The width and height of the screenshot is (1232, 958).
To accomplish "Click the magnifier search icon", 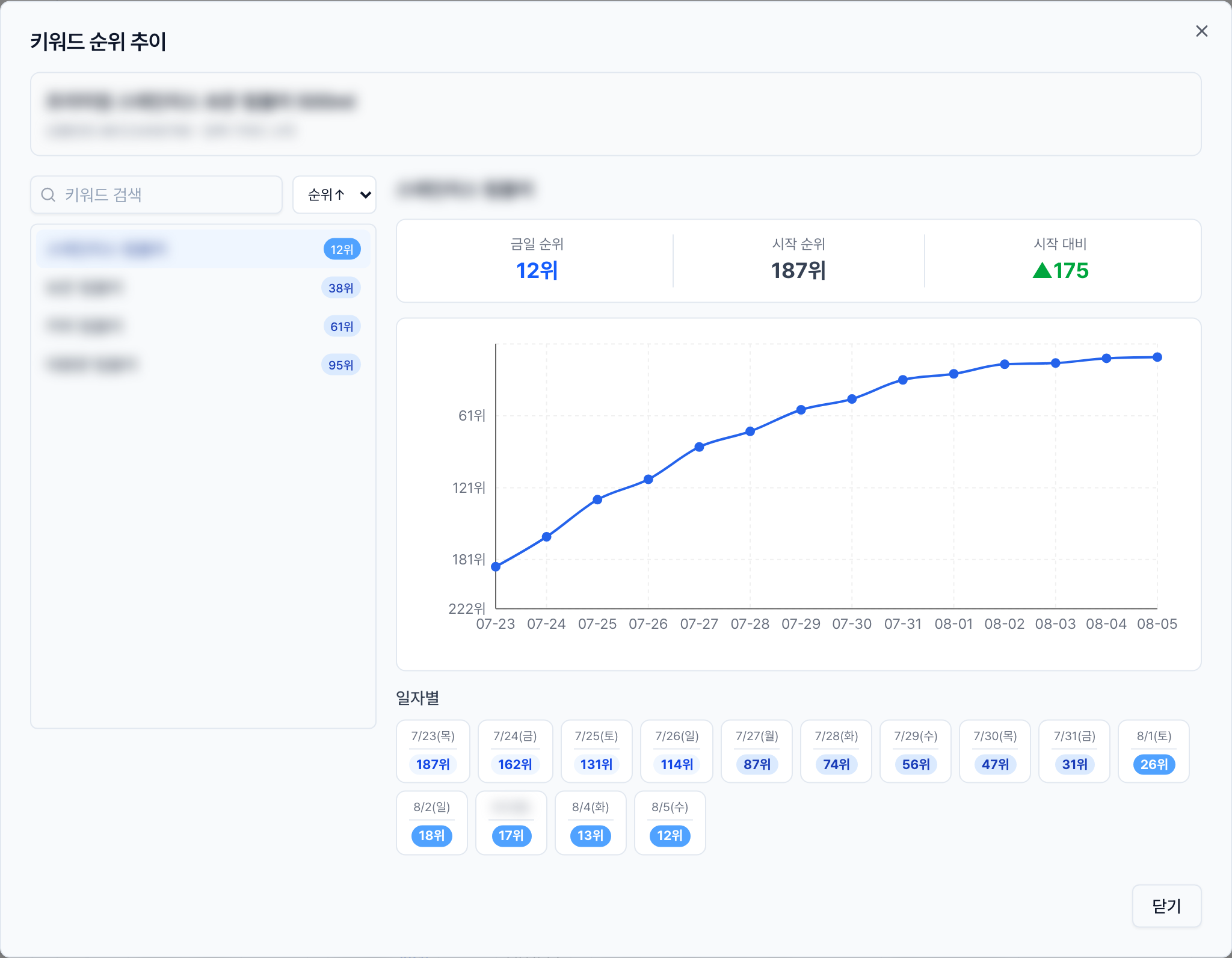I will click(x=48, y=194).
